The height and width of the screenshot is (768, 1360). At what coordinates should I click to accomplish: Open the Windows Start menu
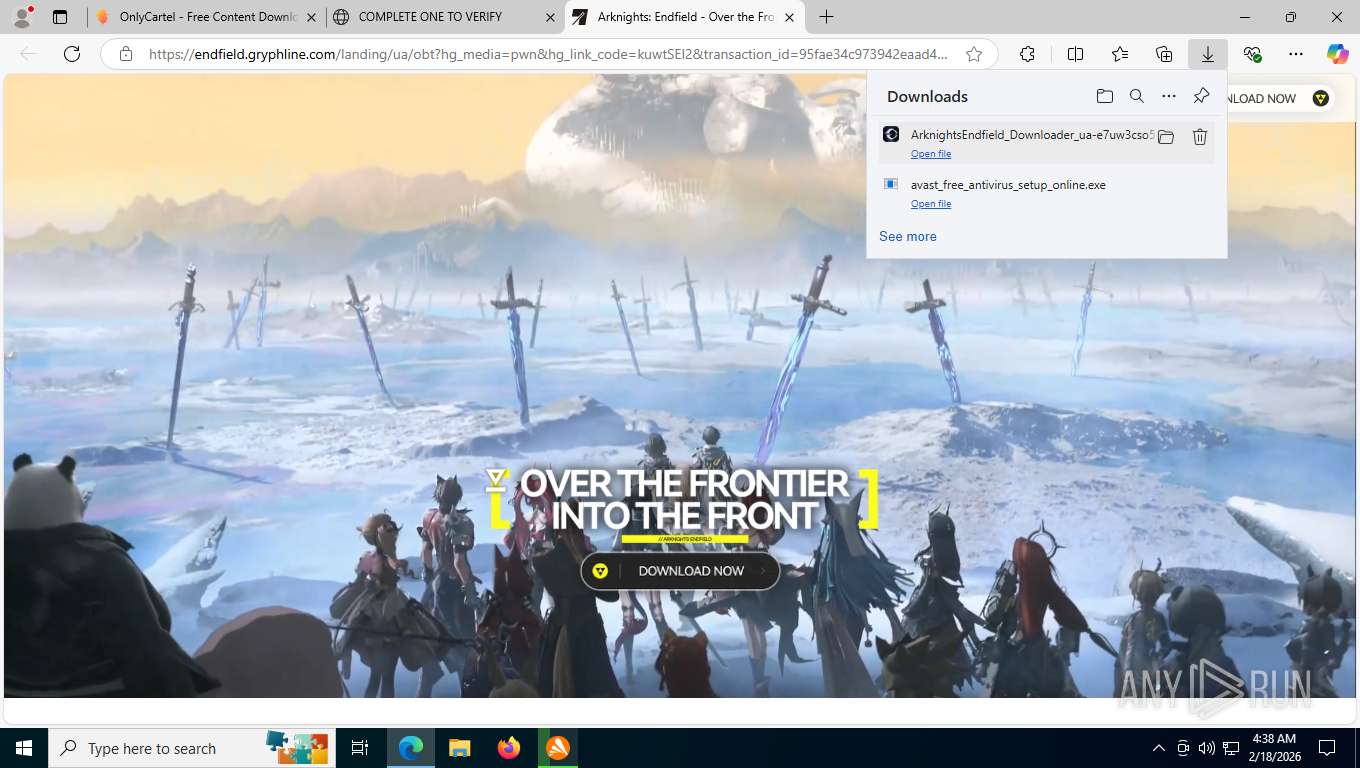point(24,748)
